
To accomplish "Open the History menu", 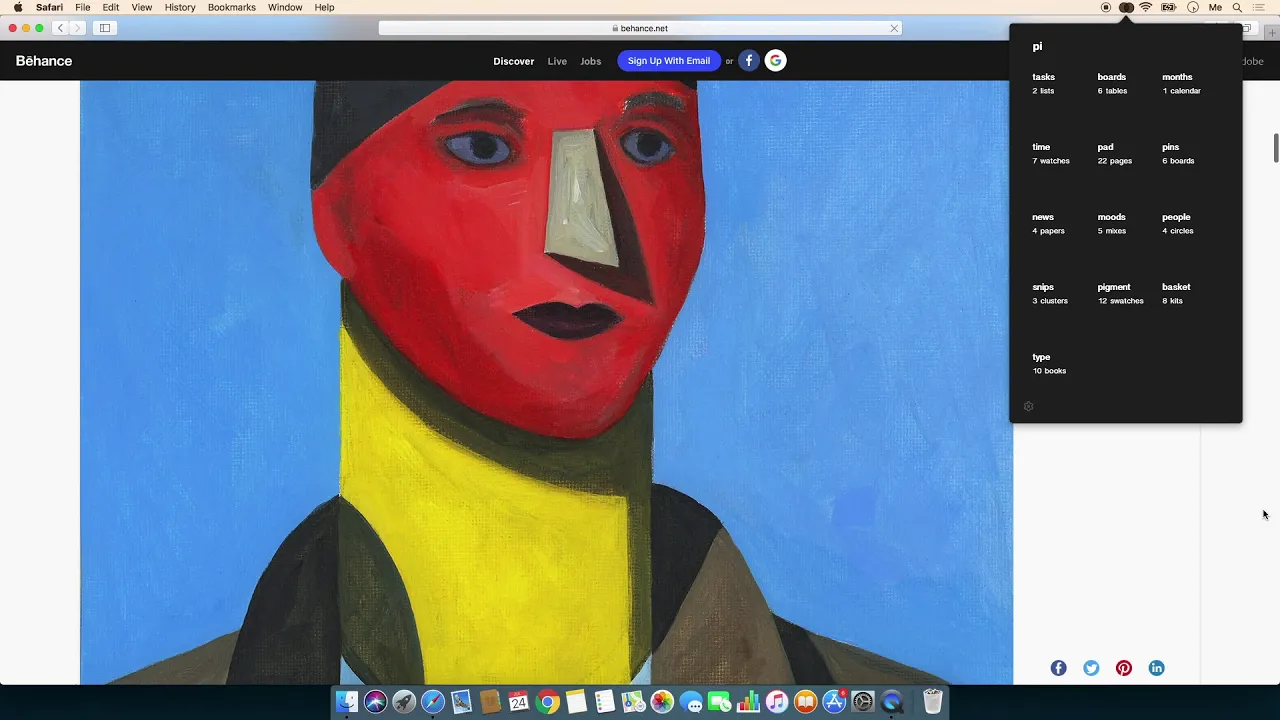I will [180, 7].
